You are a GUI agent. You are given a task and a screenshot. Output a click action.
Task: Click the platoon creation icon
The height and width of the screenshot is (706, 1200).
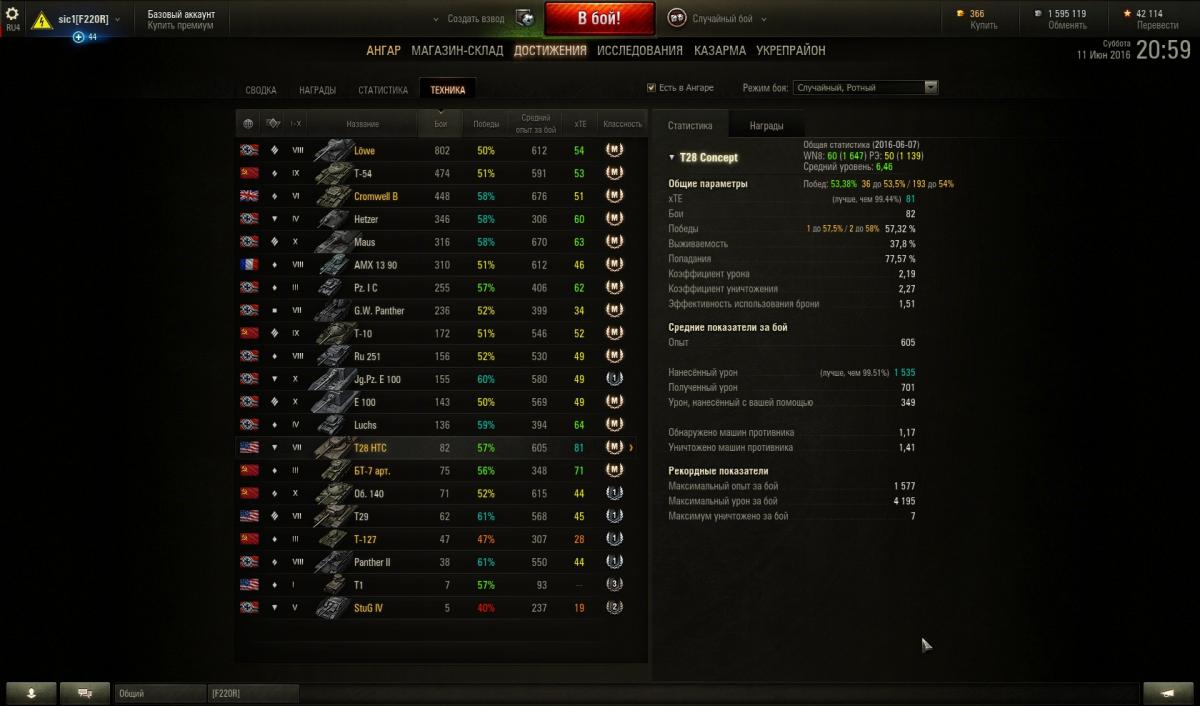(x=525, y=18)
